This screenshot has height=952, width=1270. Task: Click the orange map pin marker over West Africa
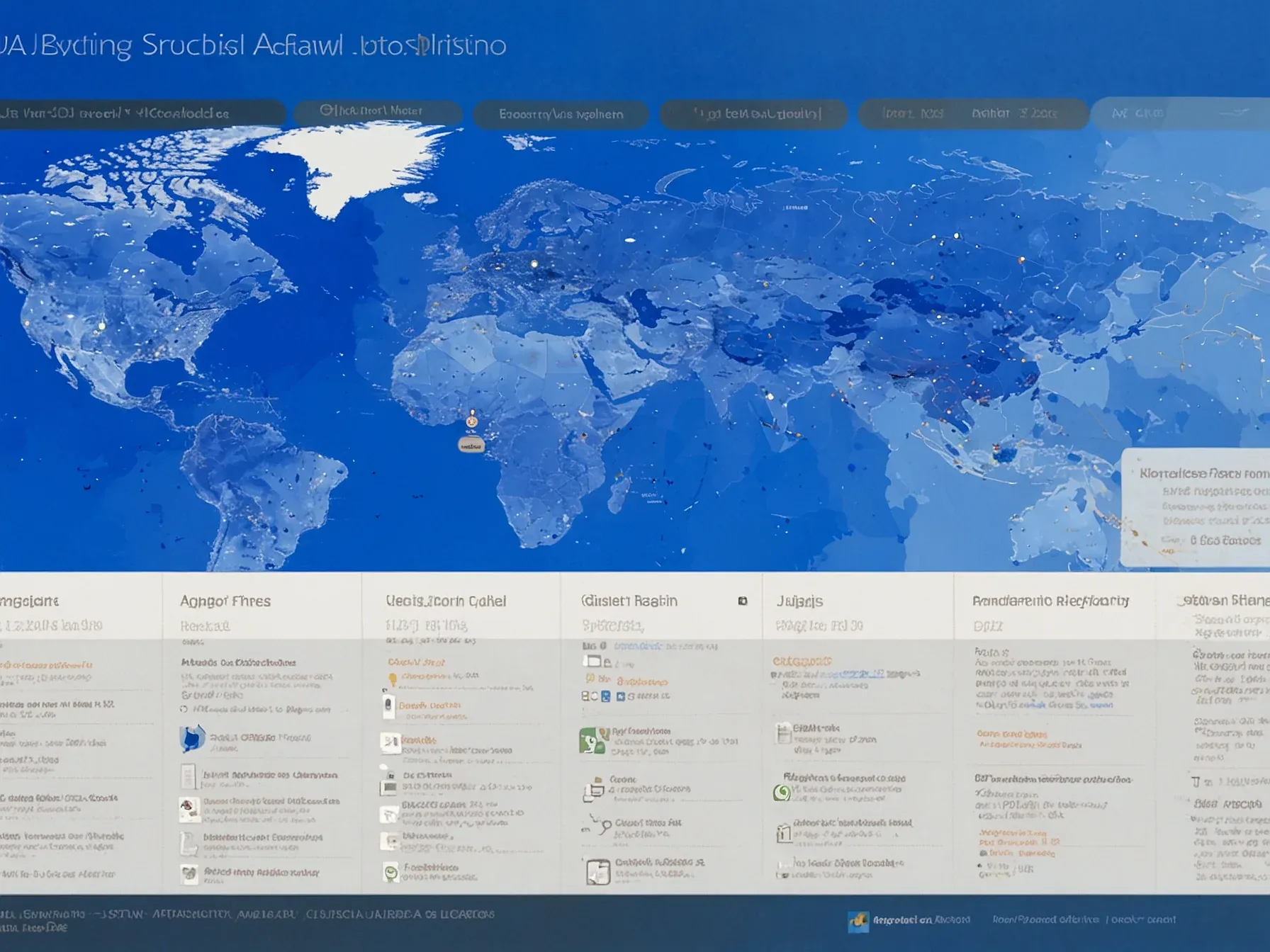click(471, 421)
